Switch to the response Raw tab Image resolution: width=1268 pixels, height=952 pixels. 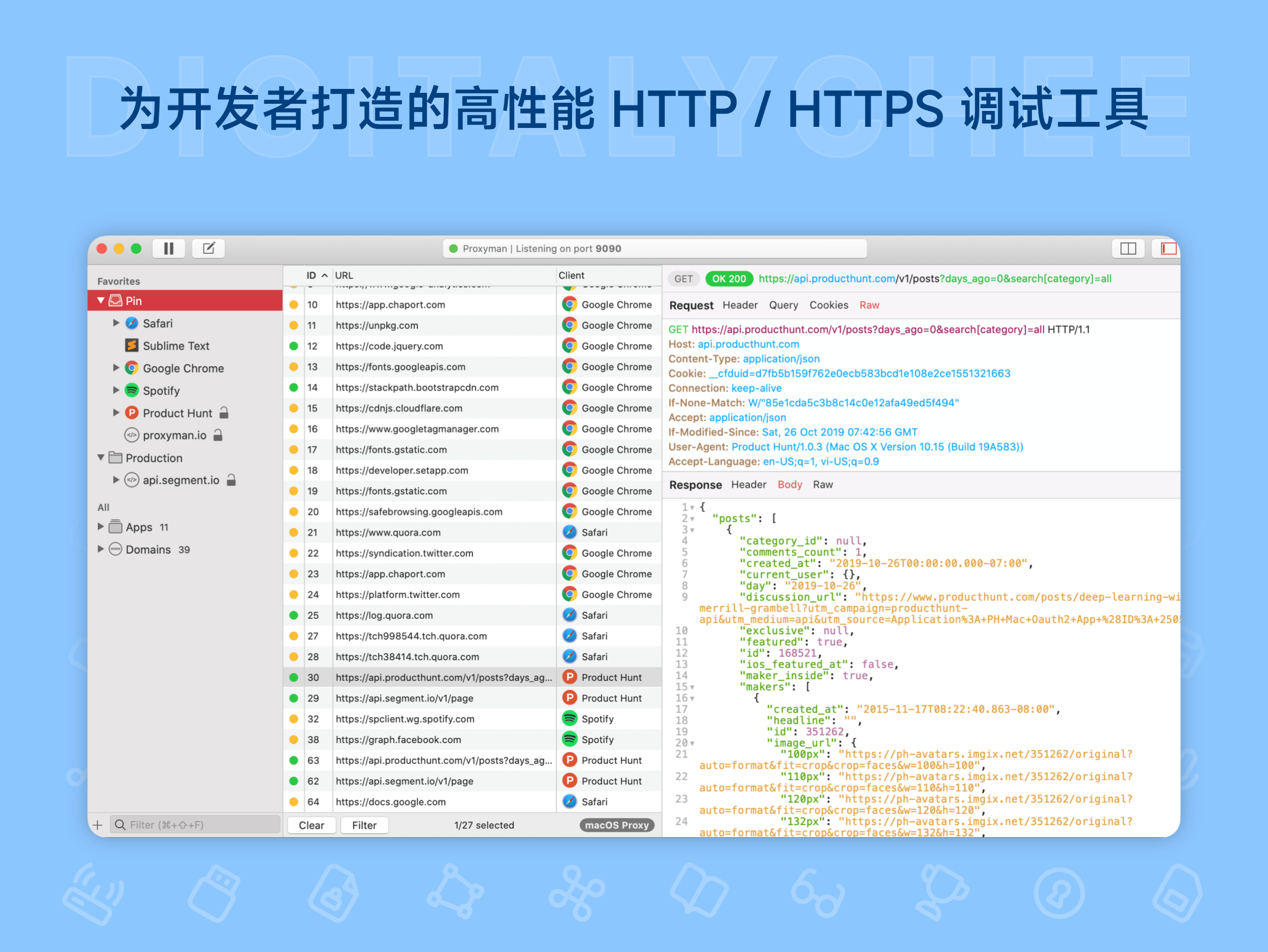823,485
